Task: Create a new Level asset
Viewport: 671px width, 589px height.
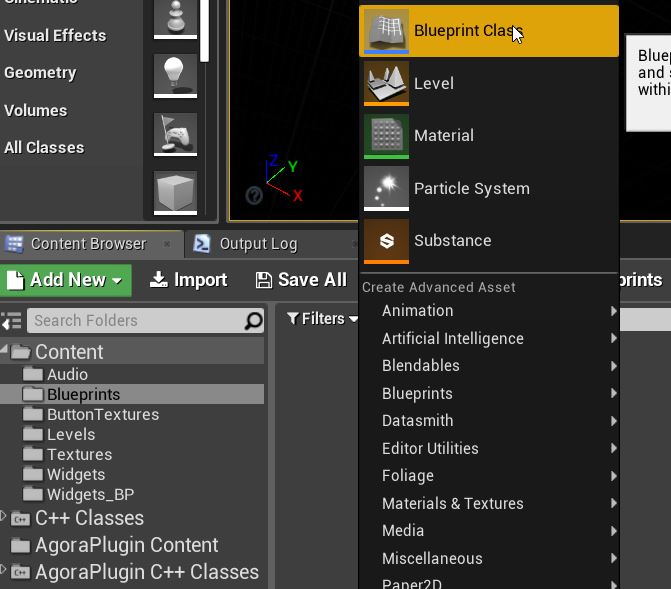Action: (x=489, y=83)
